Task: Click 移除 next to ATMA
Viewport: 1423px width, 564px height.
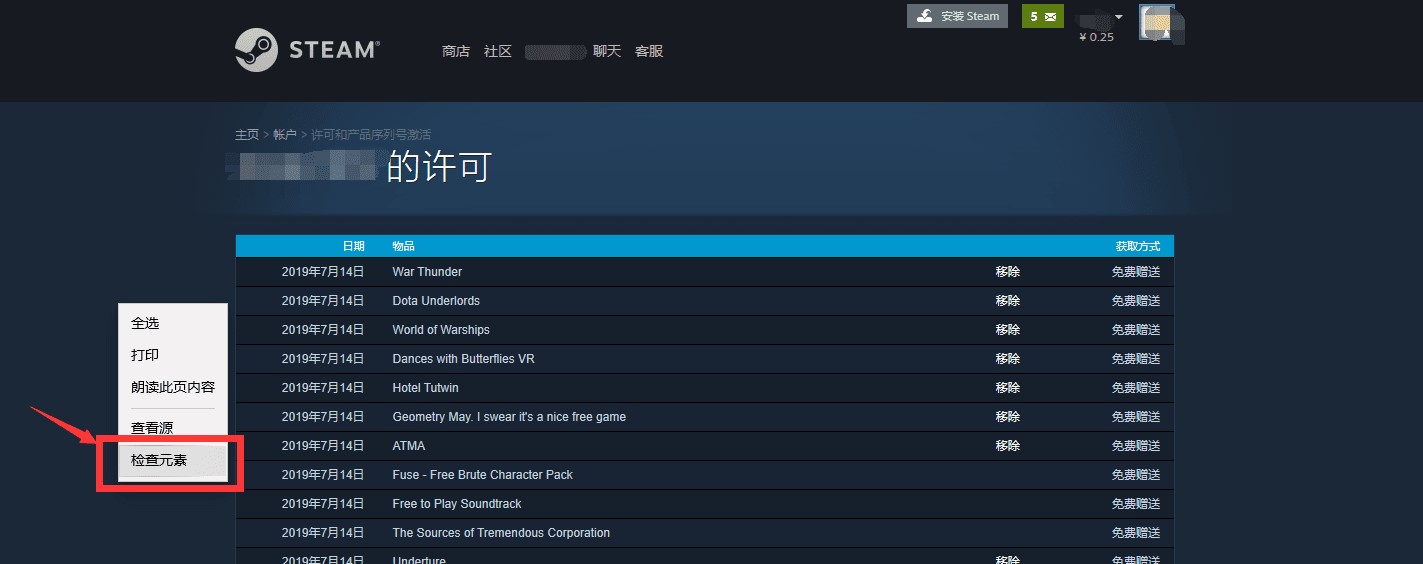Action: pyautogui.click(x=1007, y=446)
